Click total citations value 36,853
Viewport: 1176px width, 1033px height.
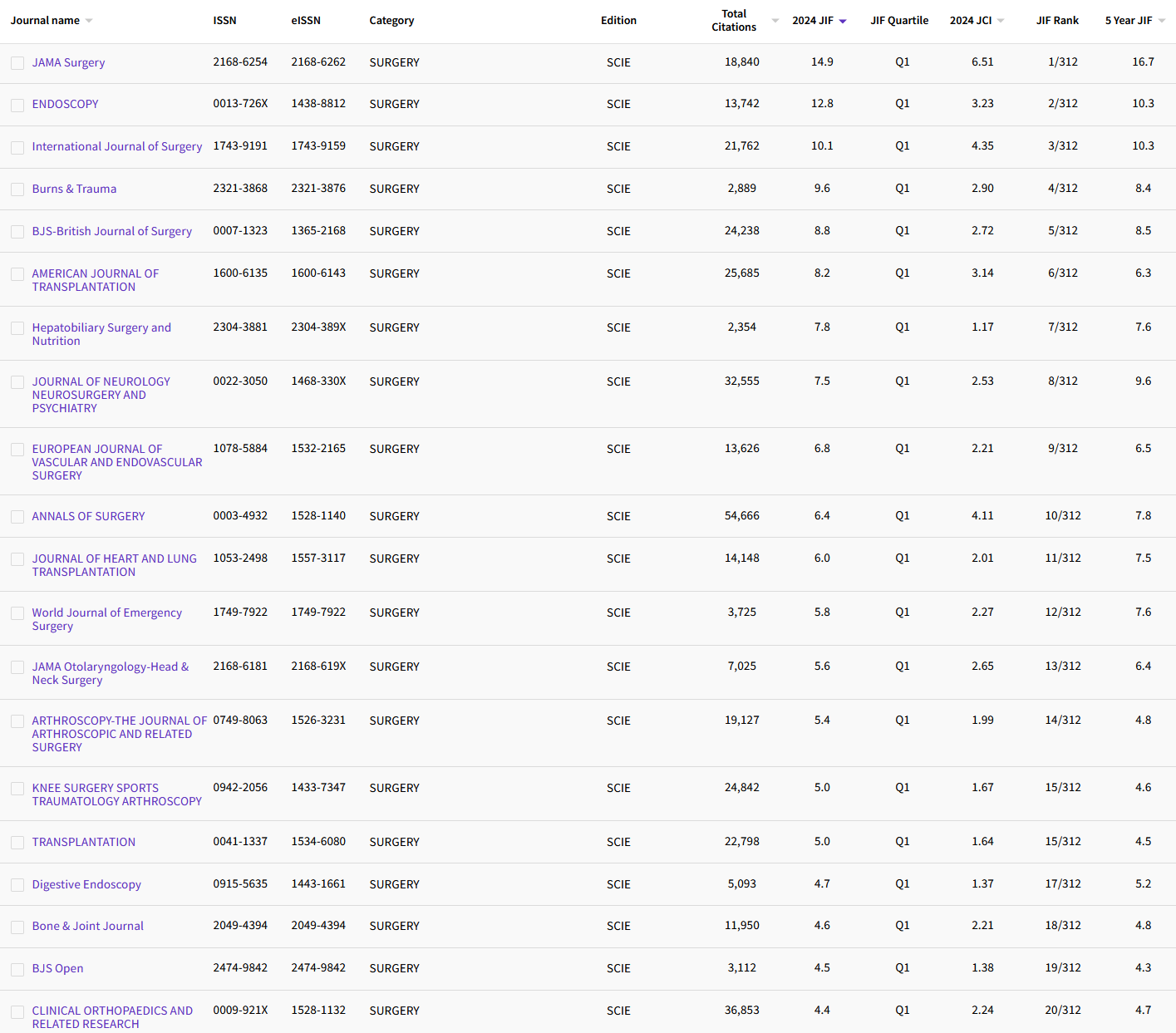(742, 1010)
